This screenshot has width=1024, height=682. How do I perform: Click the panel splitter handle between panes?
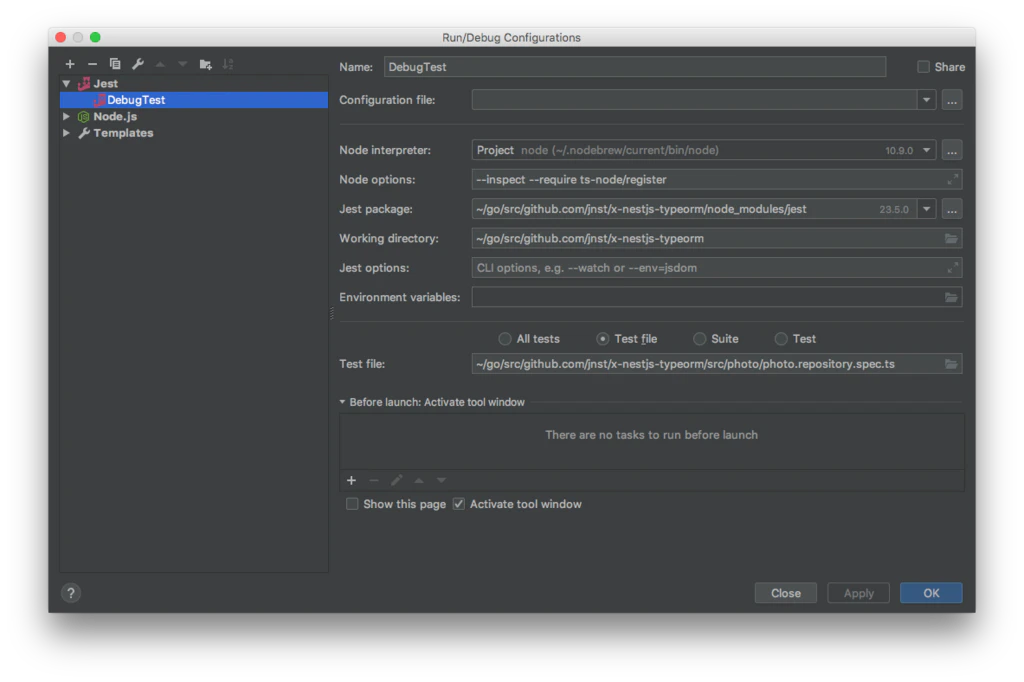tap(332, 314)
